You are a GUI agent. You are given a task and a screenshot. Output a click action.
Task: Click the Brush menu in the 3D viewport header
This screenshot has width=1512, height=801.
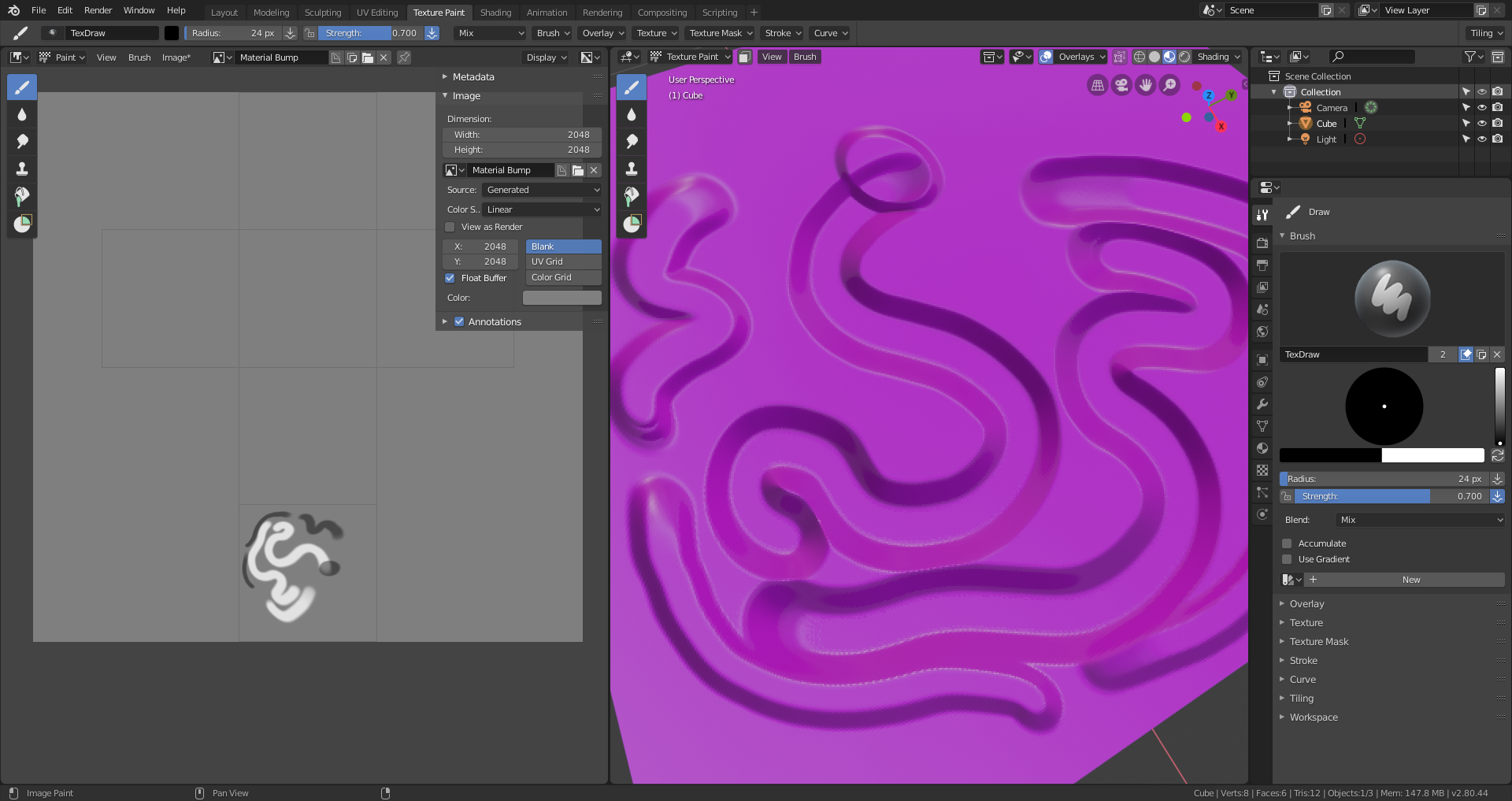point(805,57)
